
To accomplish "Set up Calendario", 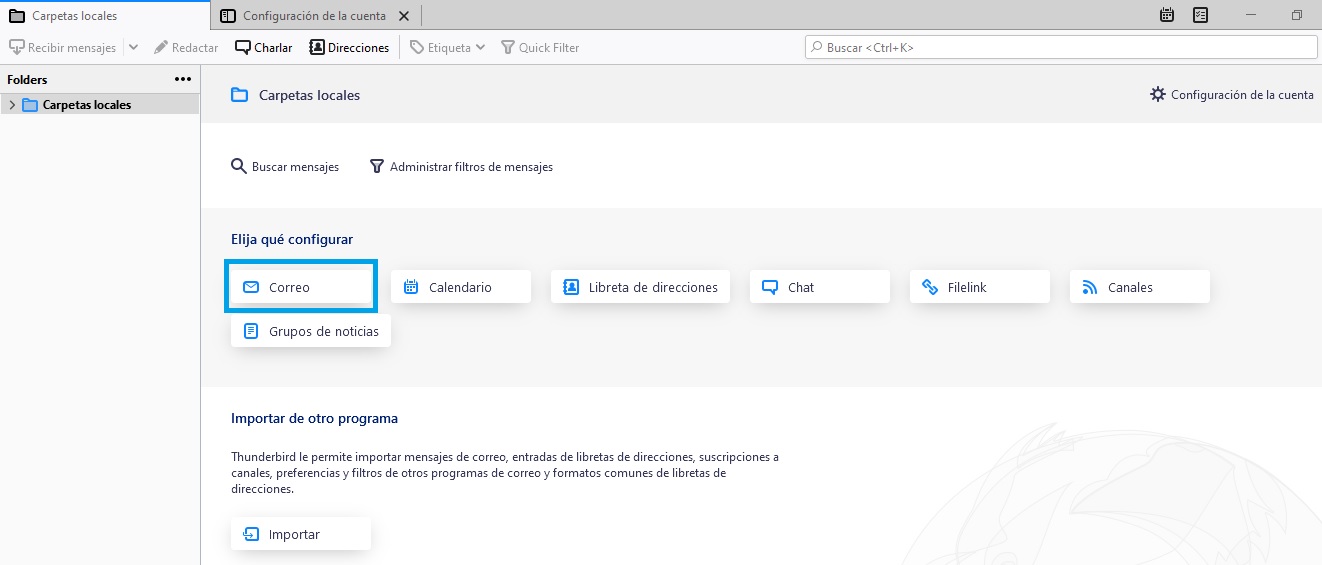I will [x=461, y=287].
